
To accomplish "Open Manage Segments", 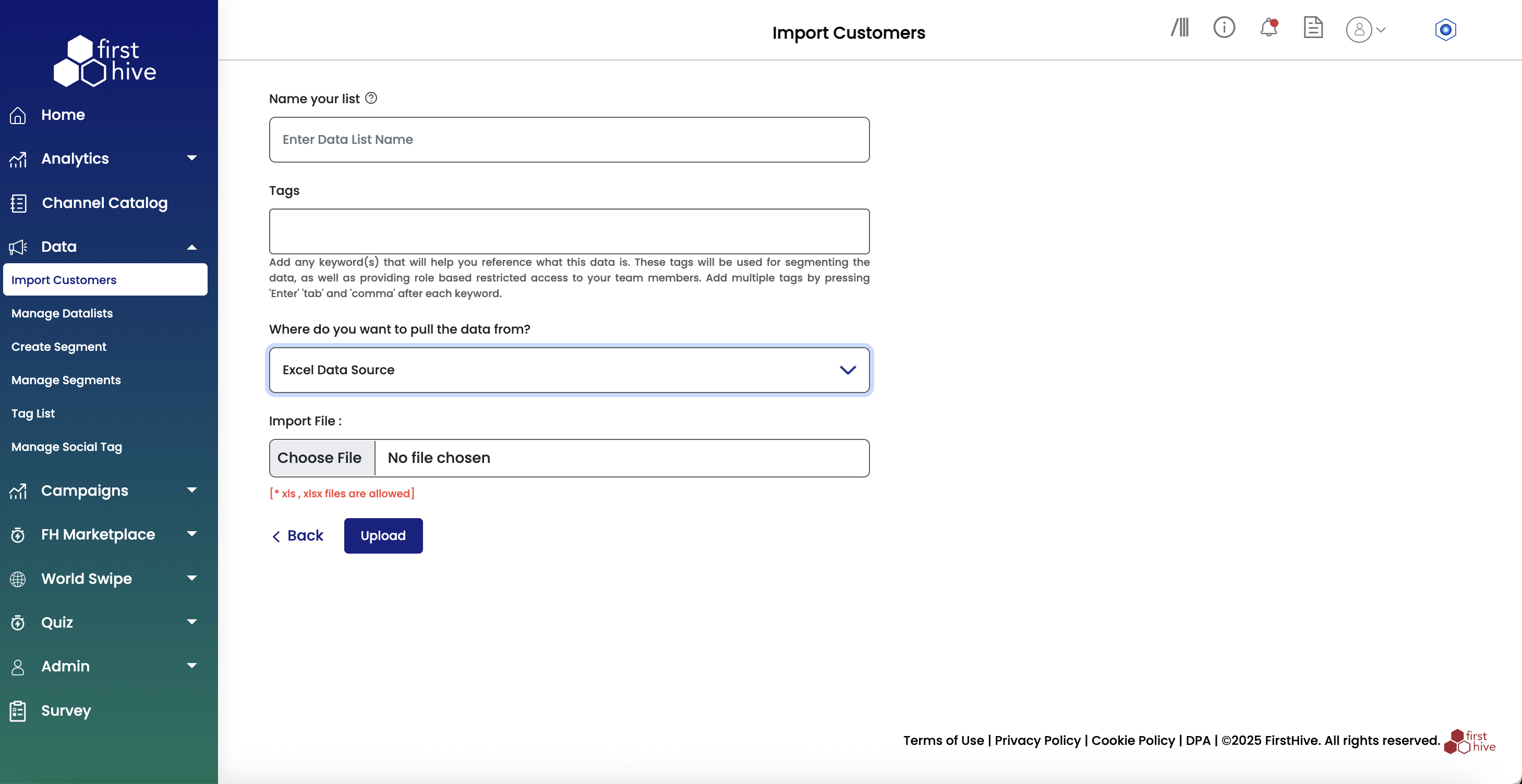I will pyautogui.click(x=66, y=380).
